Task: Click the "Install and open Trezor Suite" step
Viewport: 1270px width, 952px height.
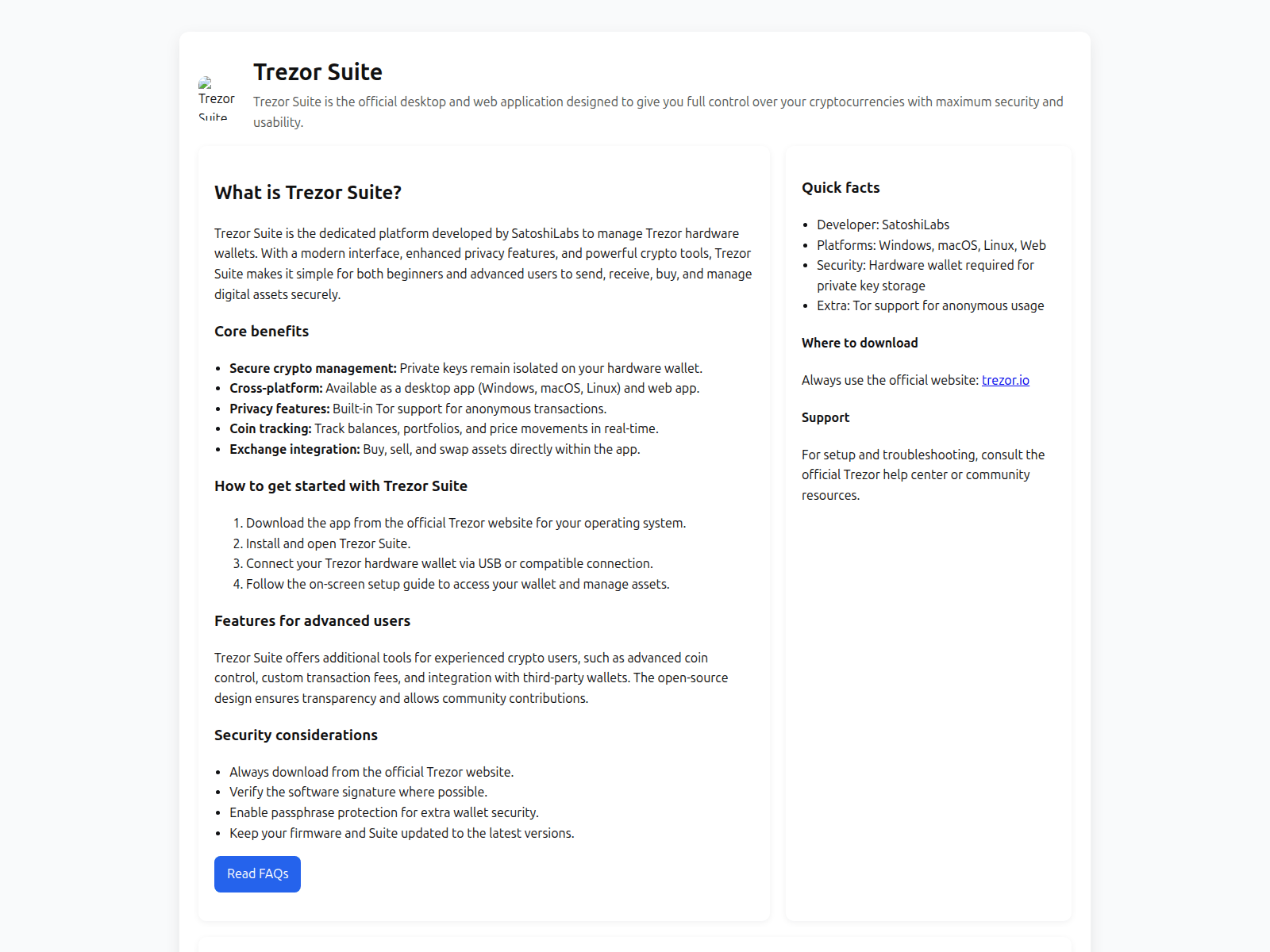Action: [x=328, y=543]
